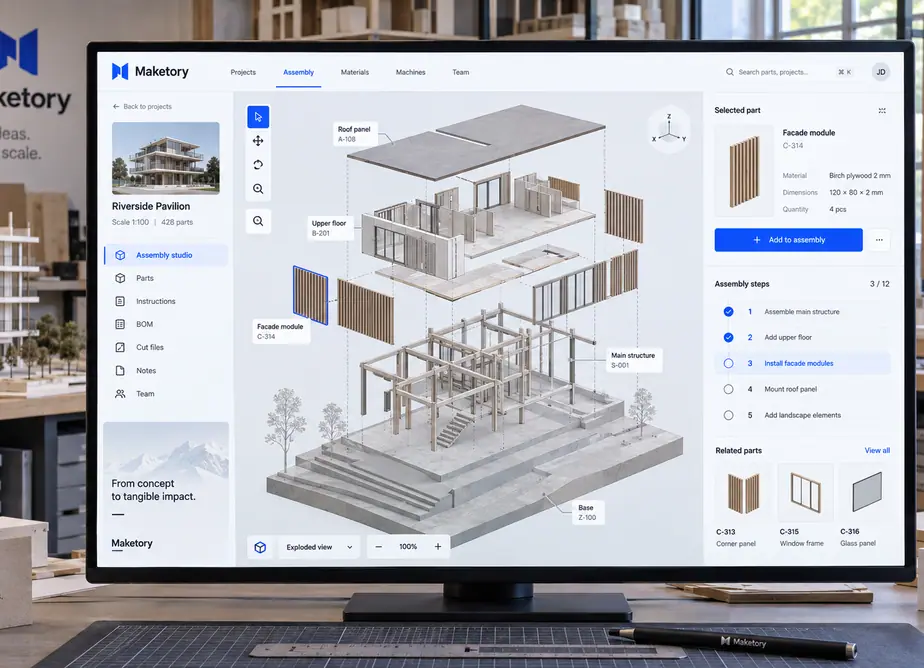Increase zoom with the plus button
This screenshot has width=924, height=668.
click(438, 547)
